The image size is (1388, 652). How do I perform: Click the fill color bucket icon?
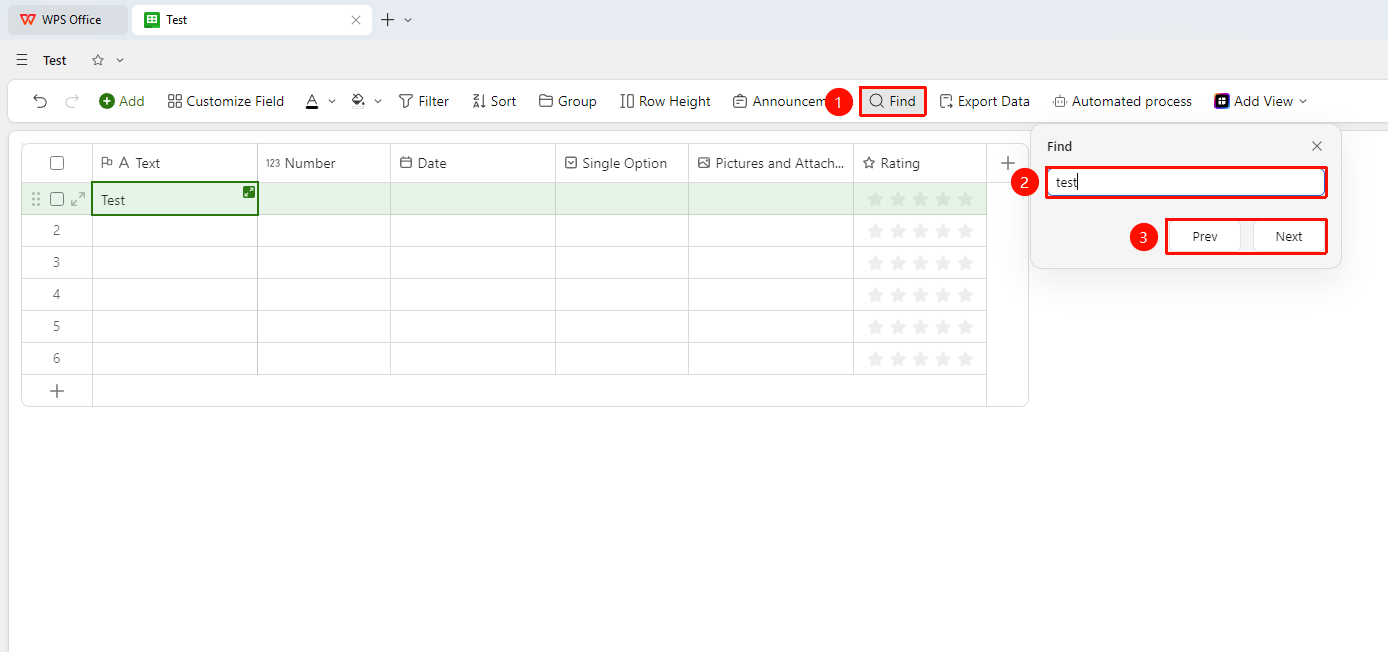[359, 101]
